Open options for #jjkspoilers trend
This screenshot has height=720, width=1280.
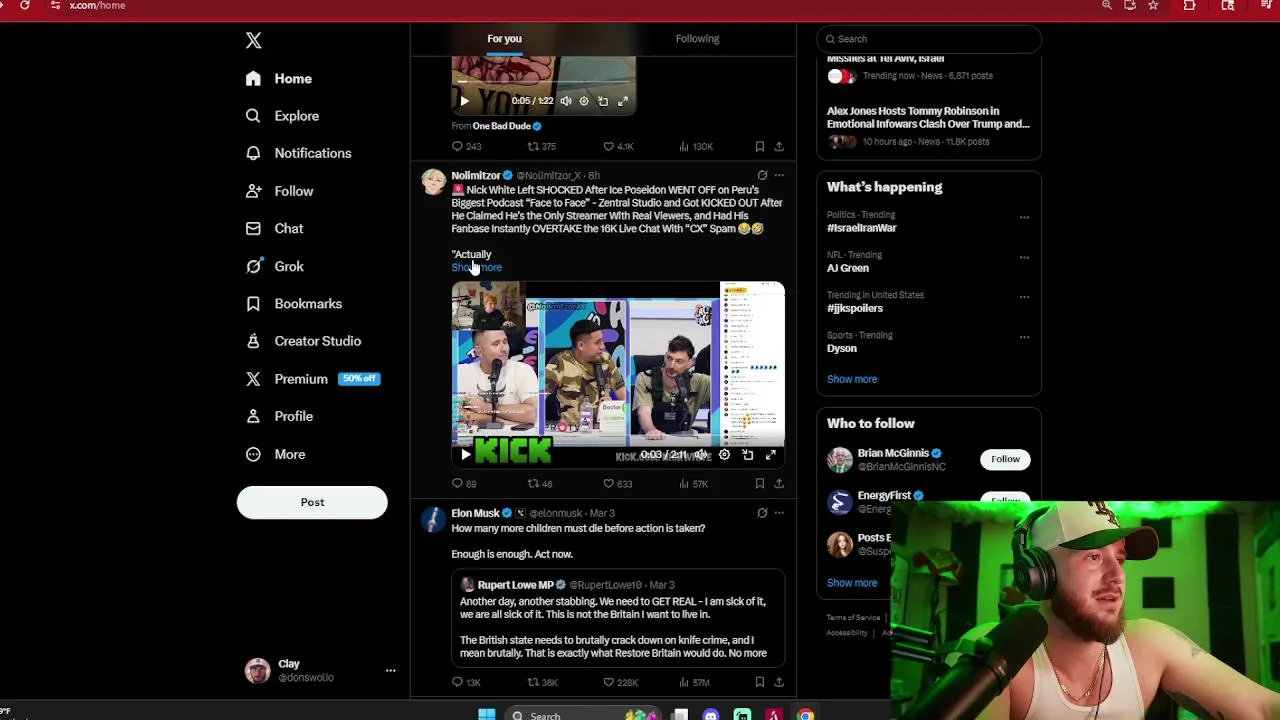pyautogui.click(x=1024, y=297)
